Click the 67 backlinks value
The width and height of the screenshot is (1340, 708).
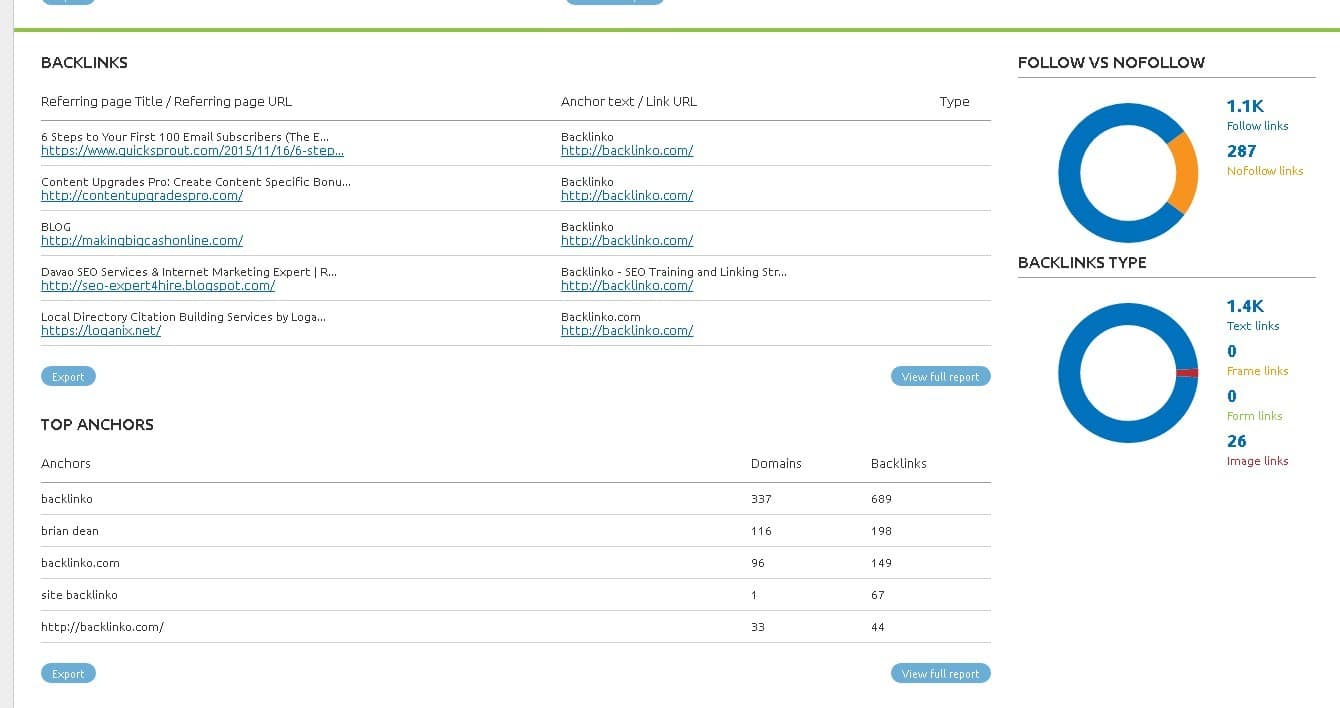coord(878,595)
